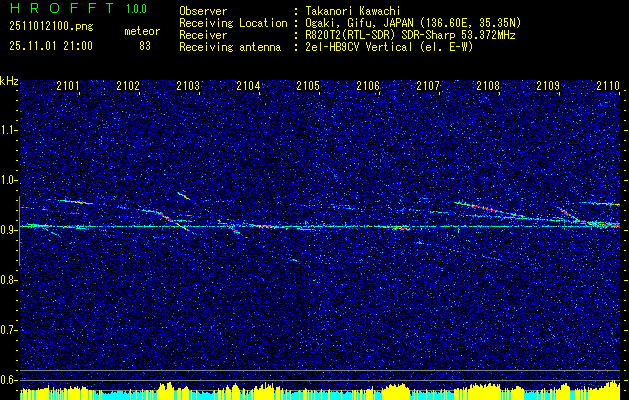
Task: Click the 0.7 kHz frequency label
Action: [9, 330]
